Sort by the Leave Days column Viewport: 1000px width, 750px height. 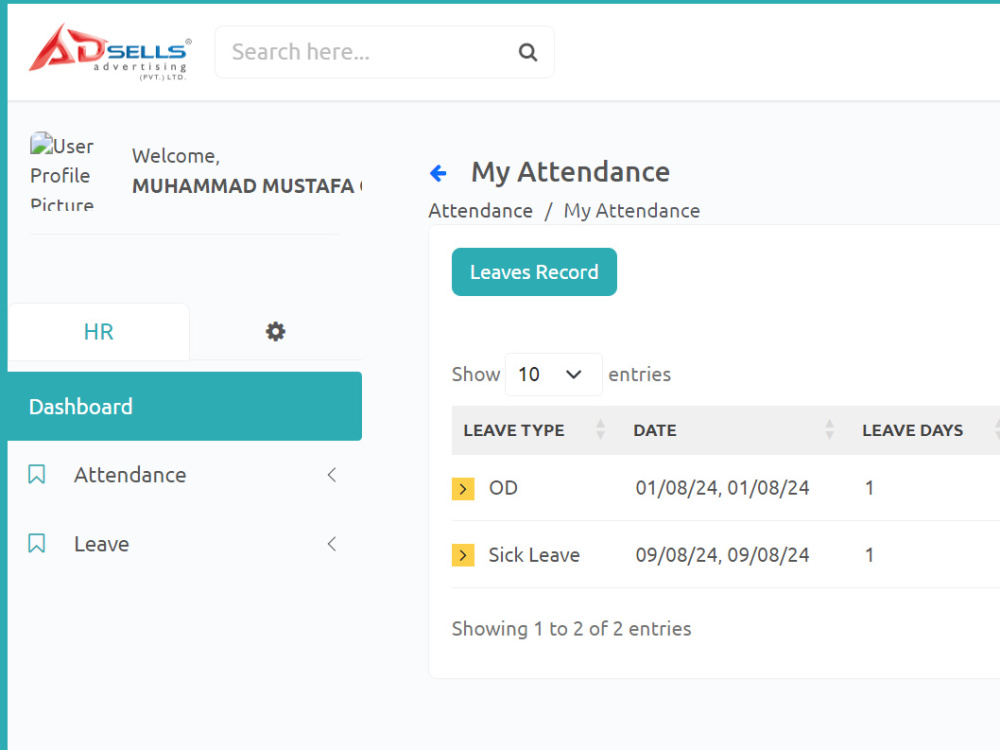[925, 430]
